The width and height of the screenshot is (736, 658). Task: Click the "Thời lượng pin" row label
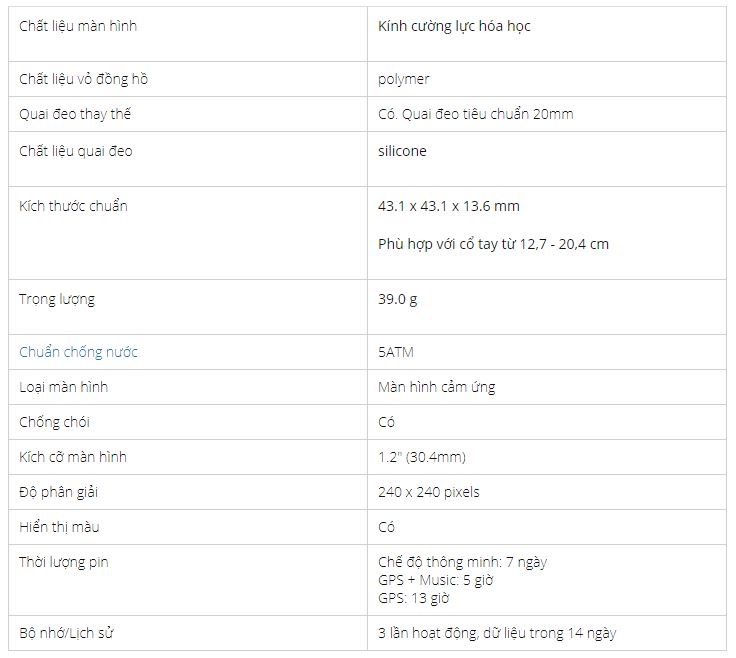coord(64,562)
